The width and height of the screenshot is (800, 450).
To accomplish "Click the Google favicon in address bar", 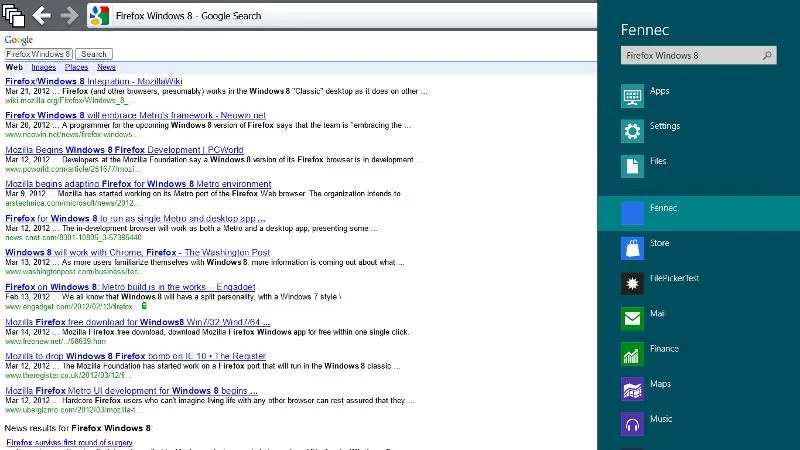I will coord(99,15).
